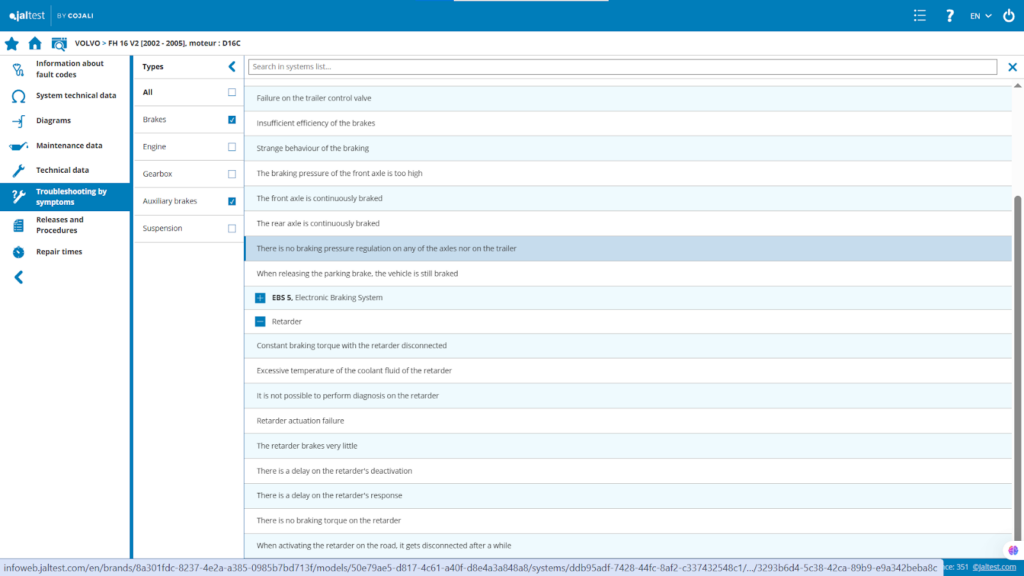Image resolution: width=1024 pixels, height=576 pixels.
Task: Click the vehicle search icon in breadcrumb
Action: point(59,44)
